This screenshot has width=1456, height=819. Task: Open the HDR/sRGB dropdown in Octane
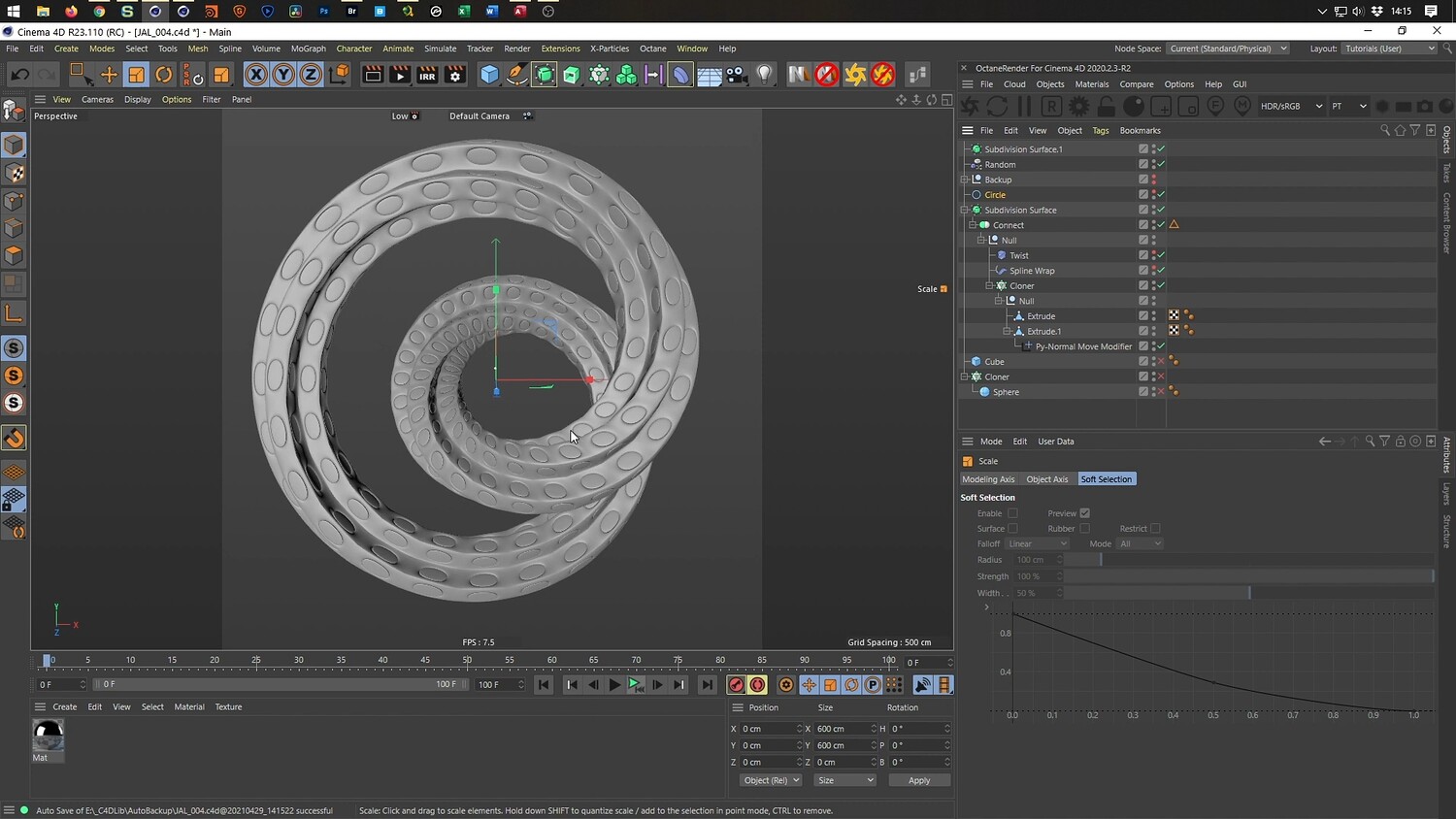[x=1291, y=106]
